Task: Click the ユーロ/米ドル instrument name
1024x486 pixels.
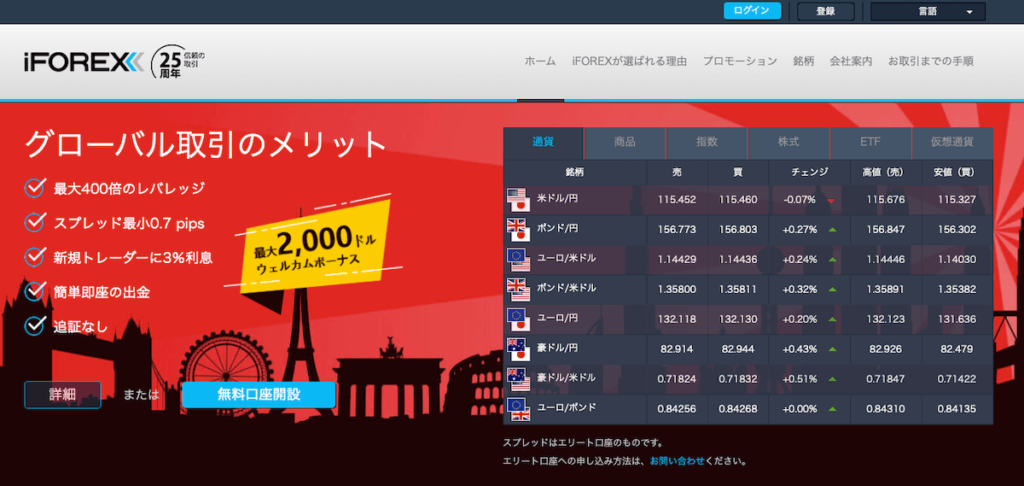Action: pos(566,258)
